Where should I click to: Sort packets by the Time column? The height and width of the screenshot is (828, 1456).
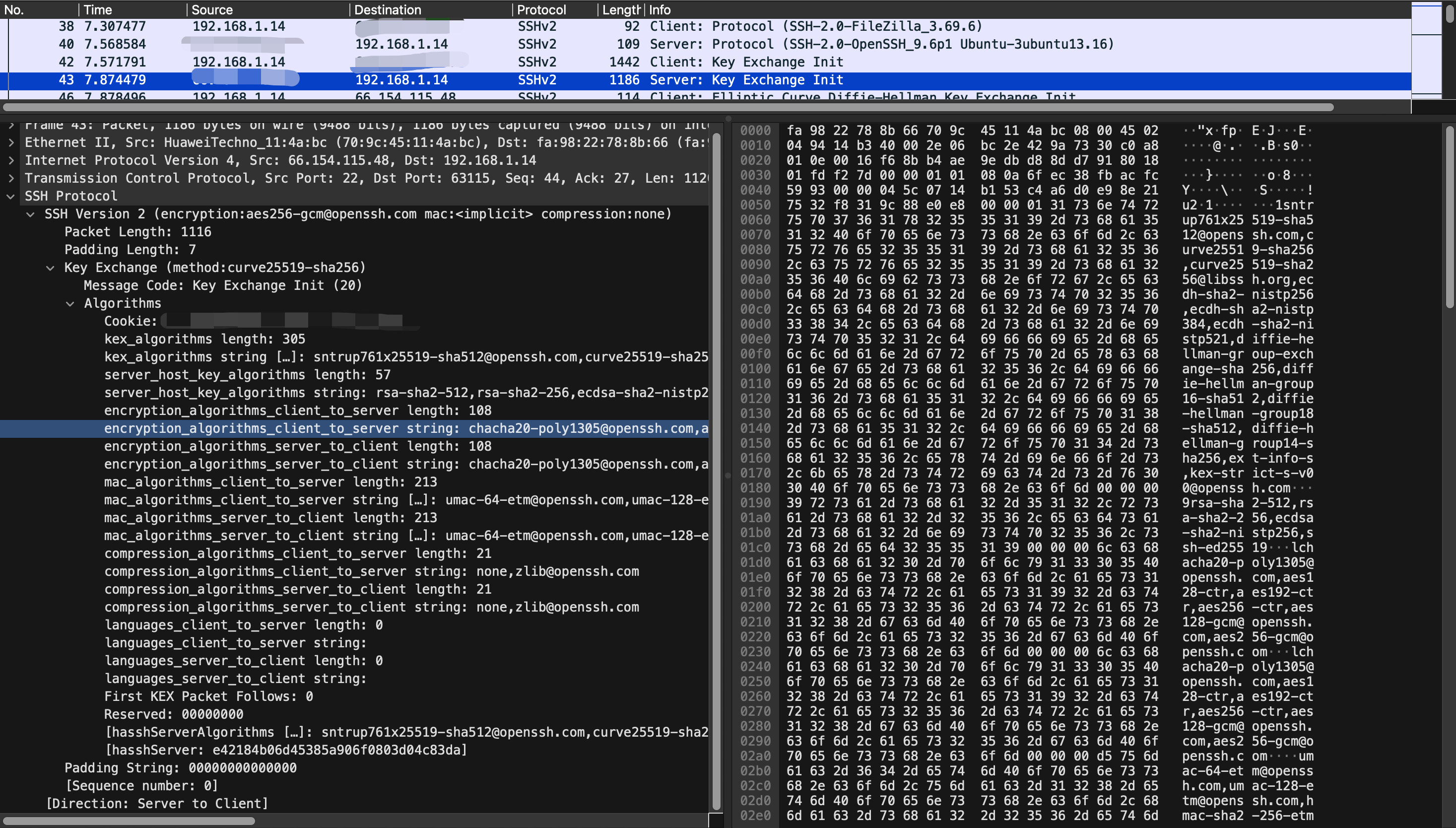132,9
